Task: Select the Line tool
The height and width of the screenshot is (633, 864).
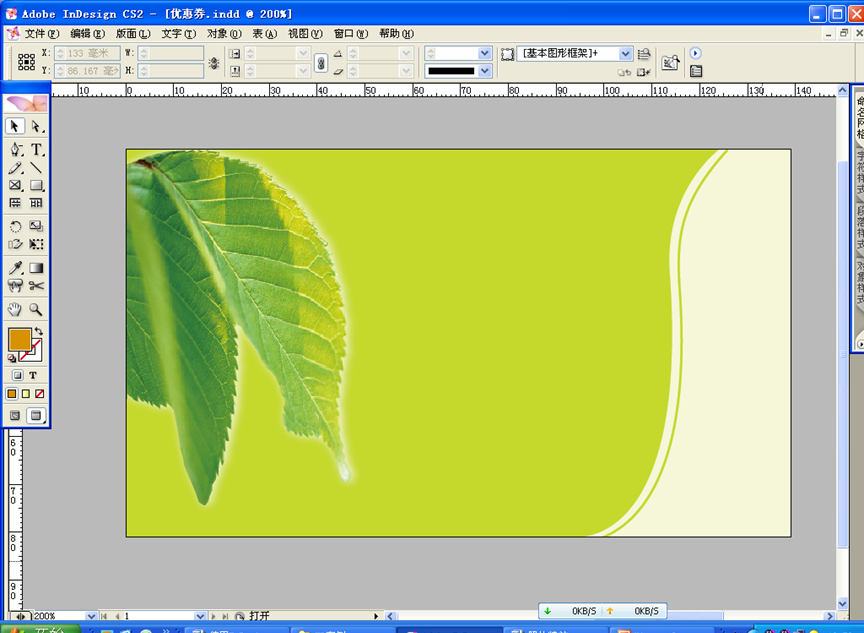Action: point(37,168)
